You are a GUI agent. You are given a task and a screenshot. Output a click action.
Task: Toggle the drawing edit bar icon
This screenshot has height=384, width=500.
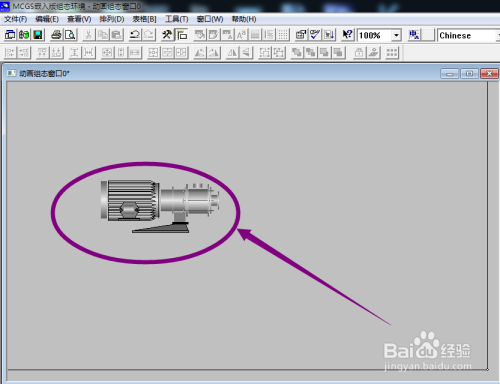click(181, 35)
